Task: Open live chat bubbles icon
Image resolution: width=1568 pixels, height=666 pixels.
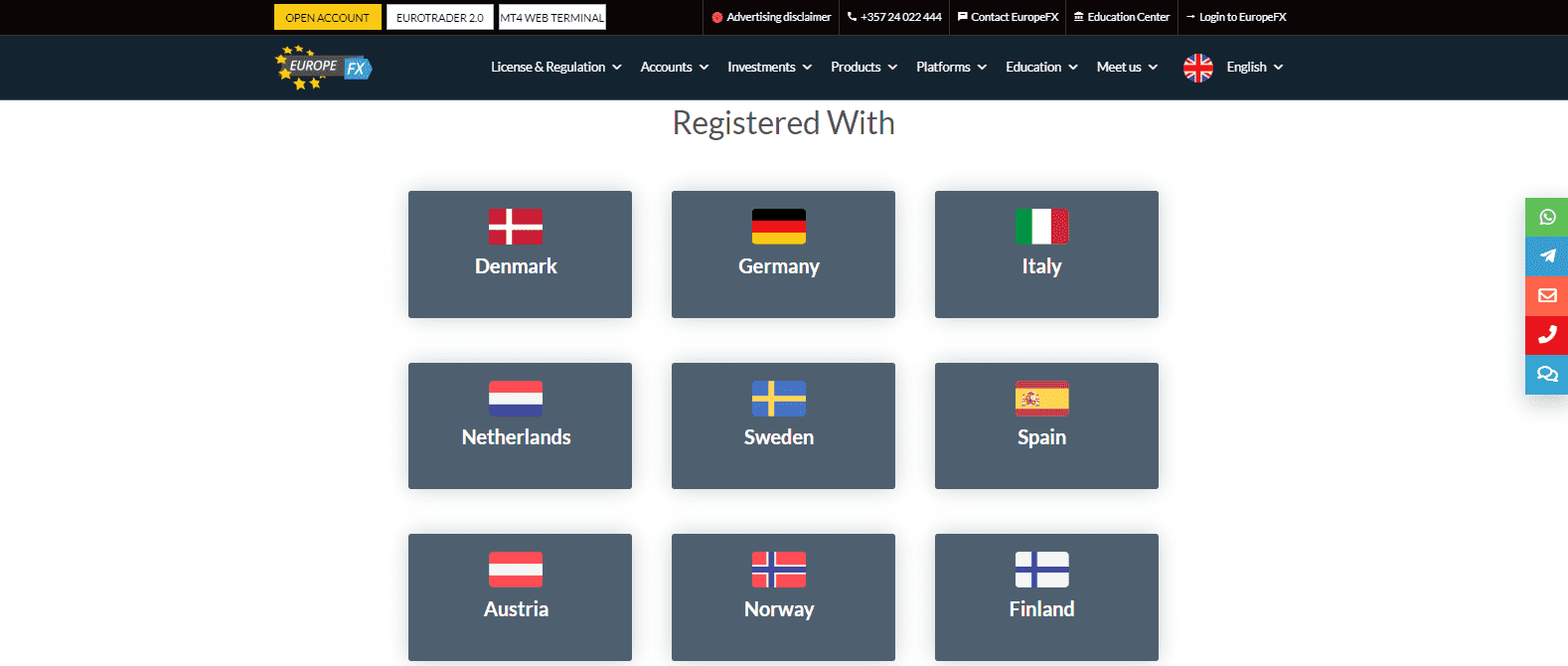Action: click(1546, 374)
